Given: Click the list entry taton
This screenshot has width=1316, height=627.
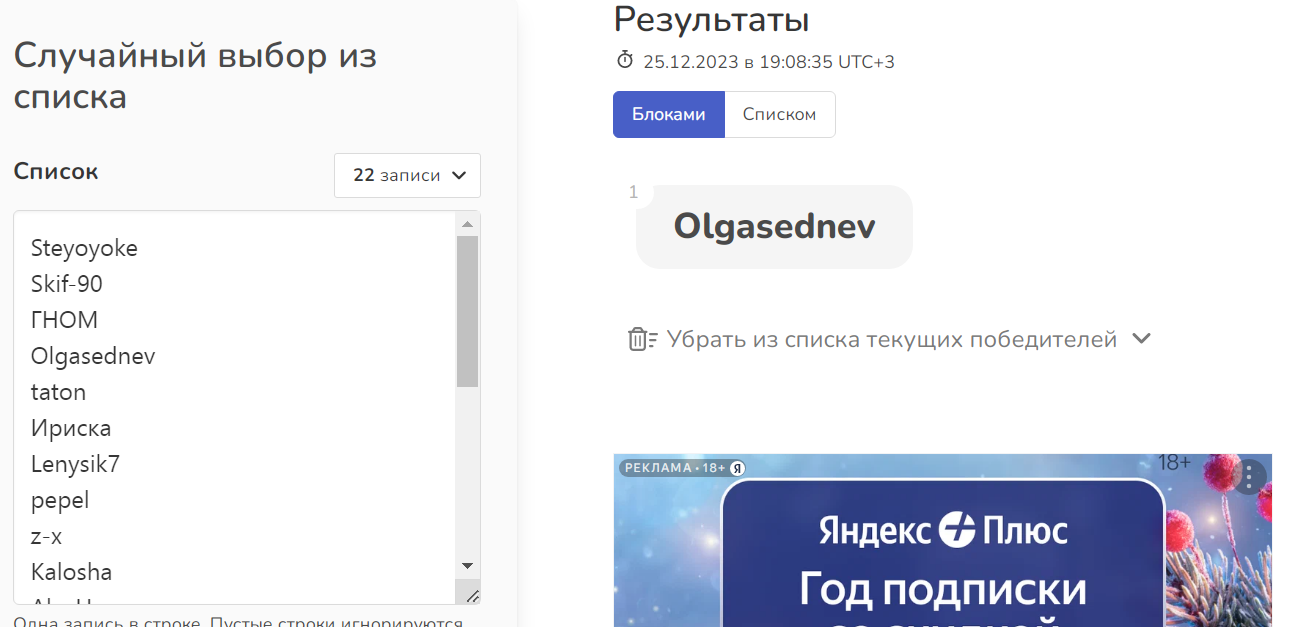Looking at the screenshot, I should 58,392.
